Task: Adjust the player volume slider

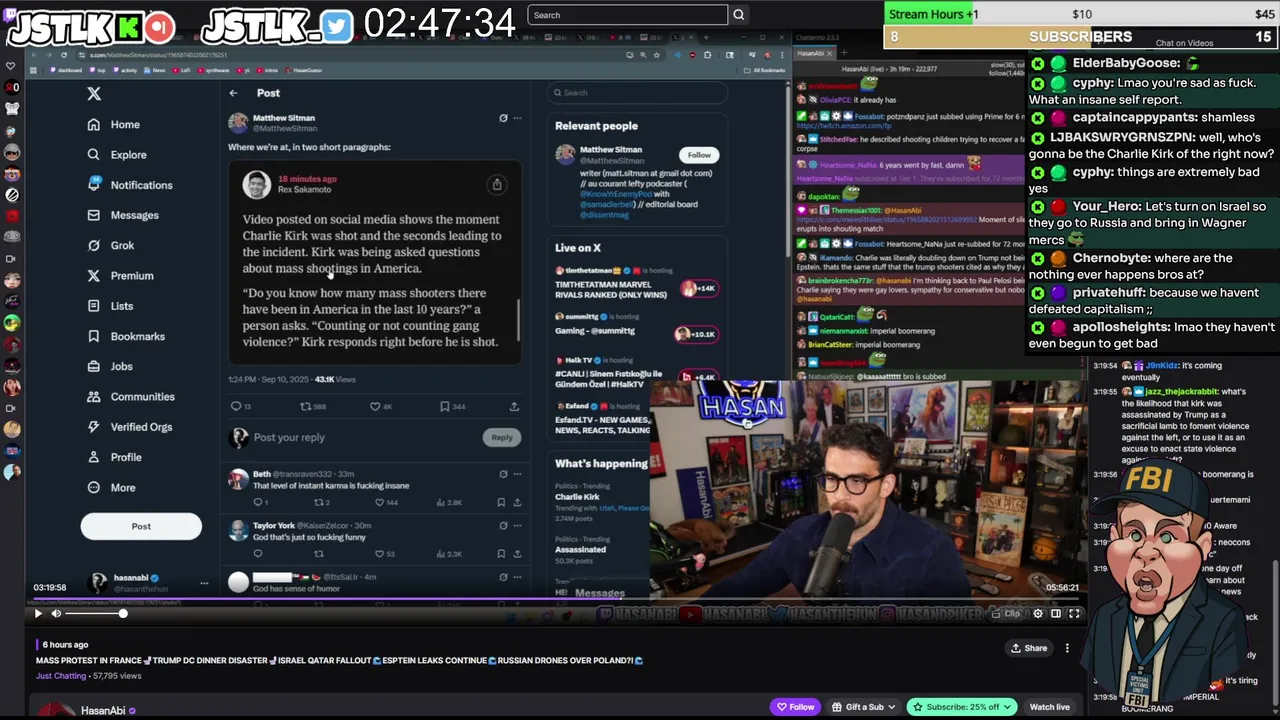Action: tap(95, 613)
